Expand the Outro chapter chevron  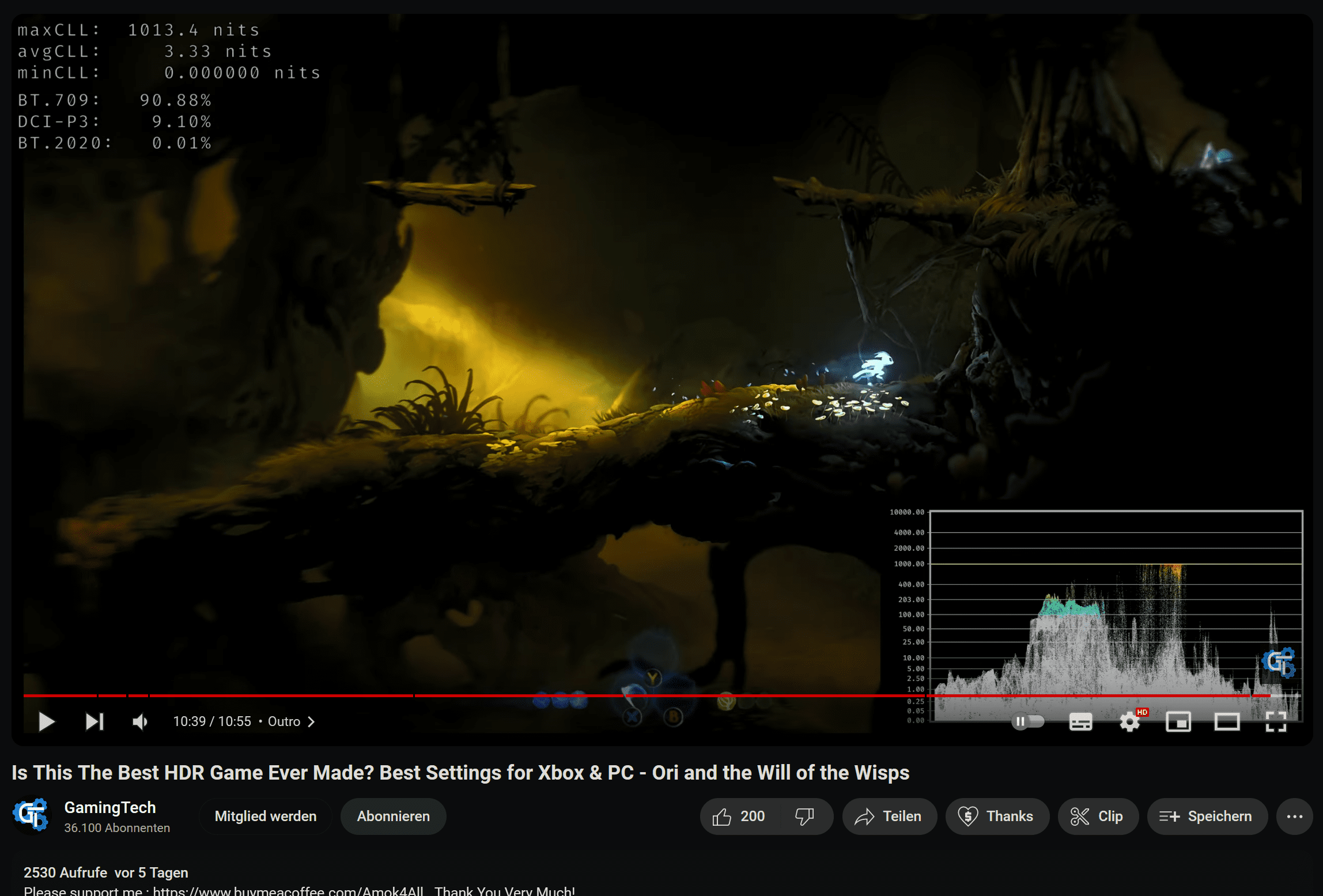(x=311, y=721)
